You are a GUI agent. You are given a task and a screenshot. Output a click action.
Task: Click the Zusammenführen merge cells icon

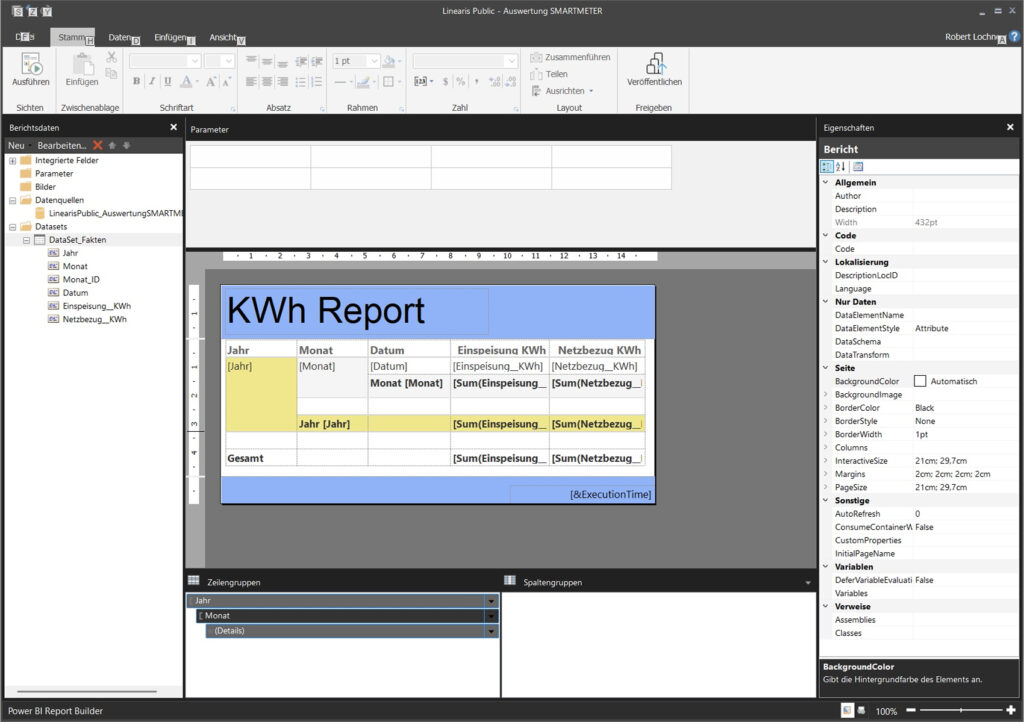(537, 57)
